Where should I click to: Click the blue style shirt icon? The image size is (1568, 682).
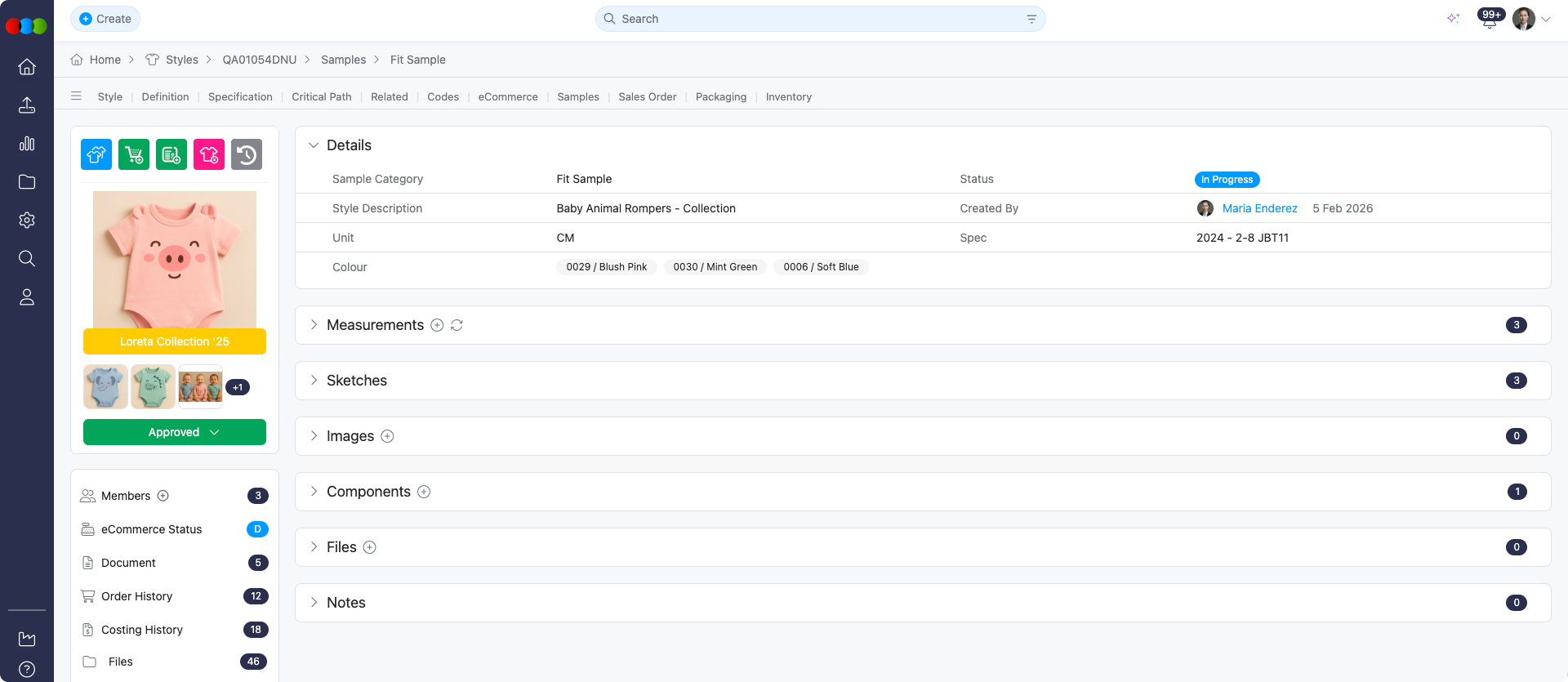(x=96, y=154)
